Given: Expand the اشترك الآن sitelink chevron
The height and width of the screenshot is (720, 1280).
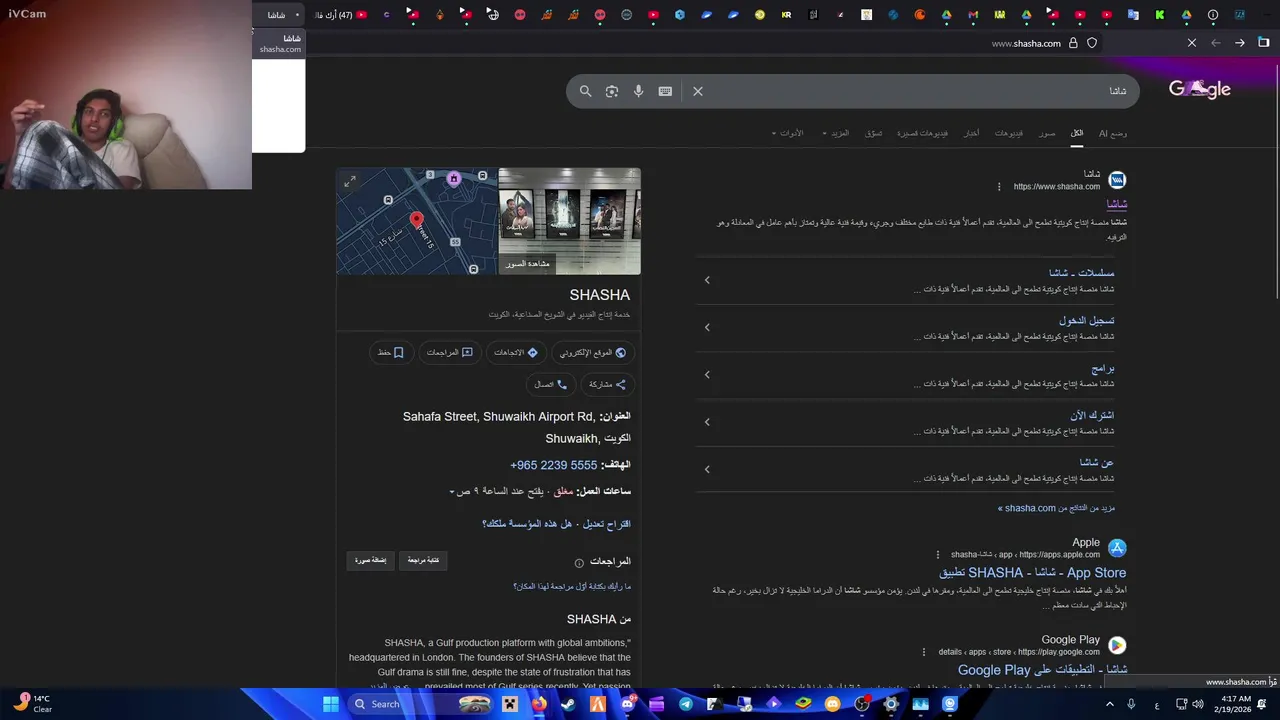Looking at the screenshot, I should tap(707, 422).
